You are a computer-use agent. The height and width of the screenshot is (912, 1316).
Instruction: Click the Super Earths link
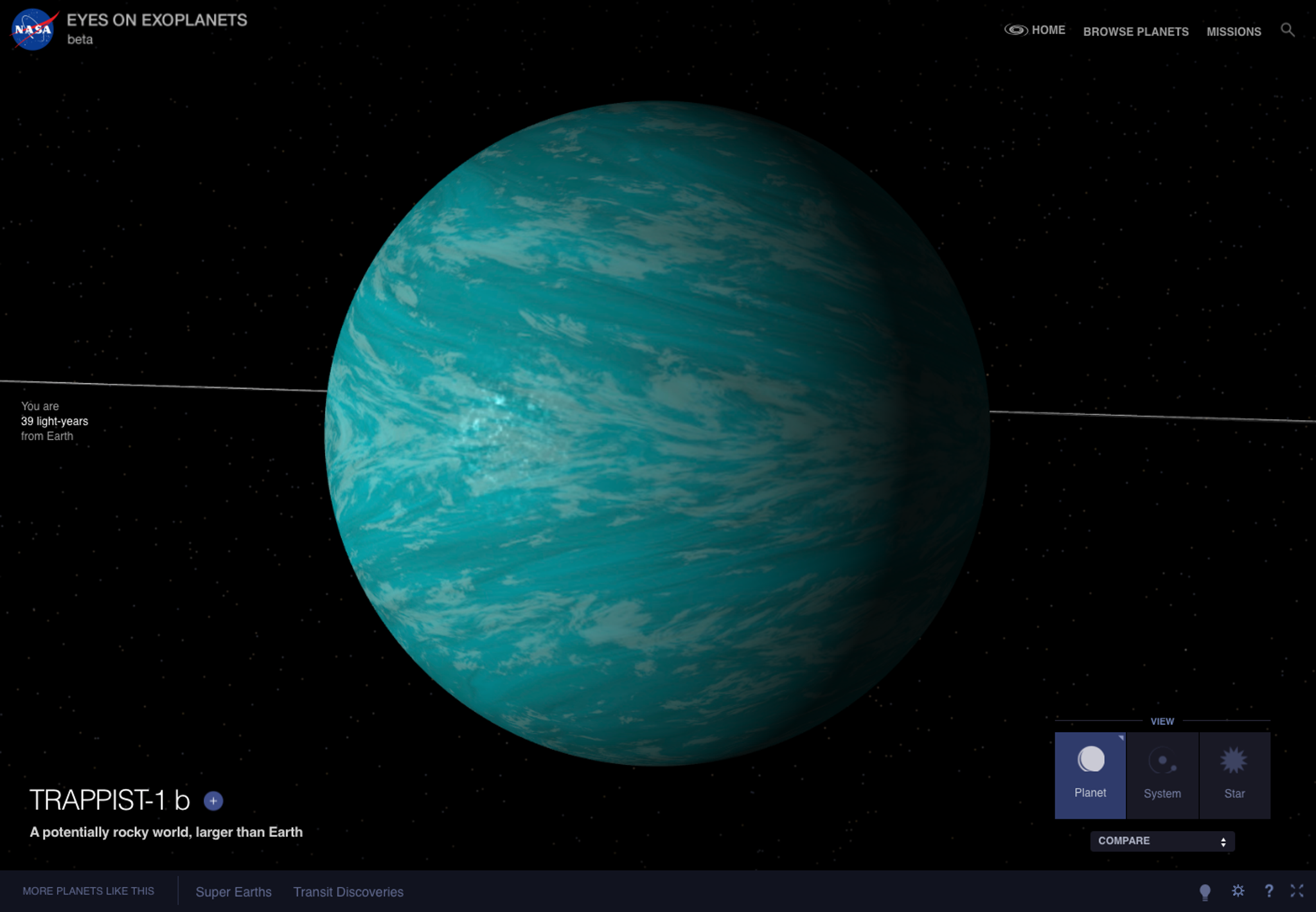234,892
